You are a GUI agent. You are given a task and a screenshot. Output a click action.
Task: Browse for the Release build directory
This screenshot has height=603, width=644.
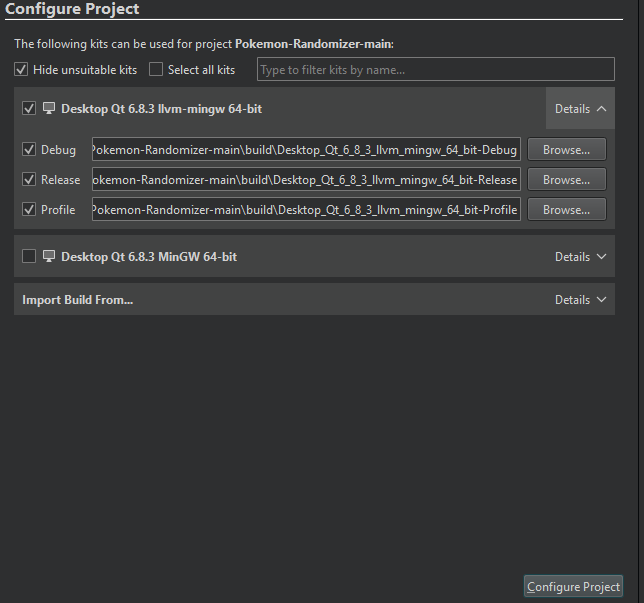(x=567, y=179)
